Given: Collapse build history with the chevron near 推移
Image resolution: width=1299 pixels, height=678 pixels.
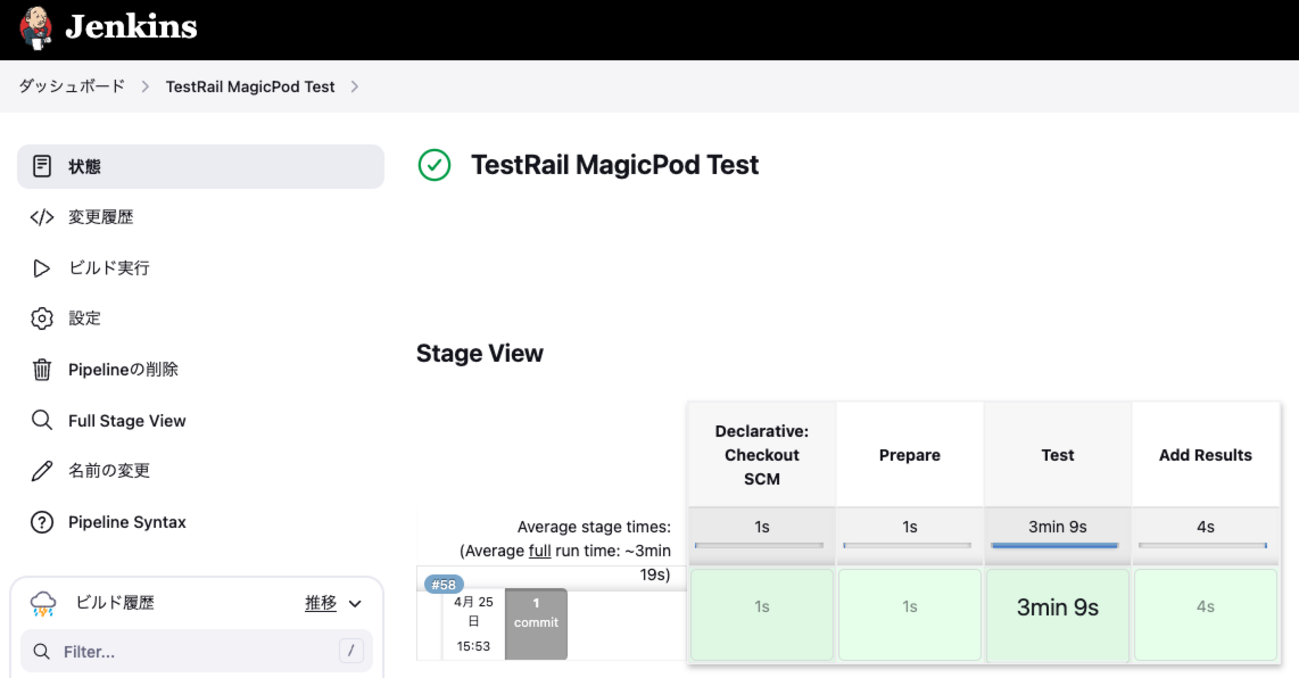Looking at the screenshot, I should click(355, 604).
